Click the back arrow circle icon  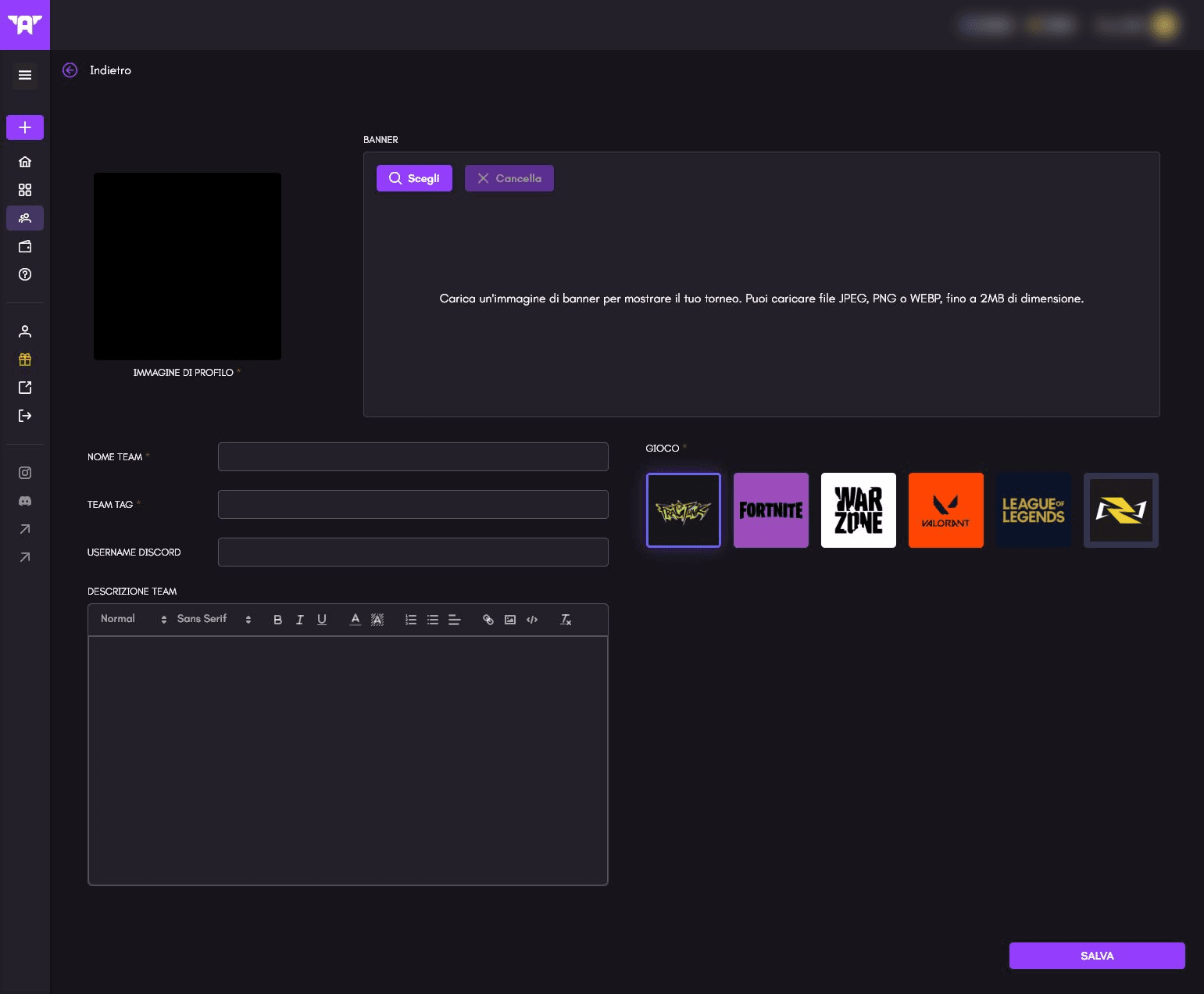[70, 70]
